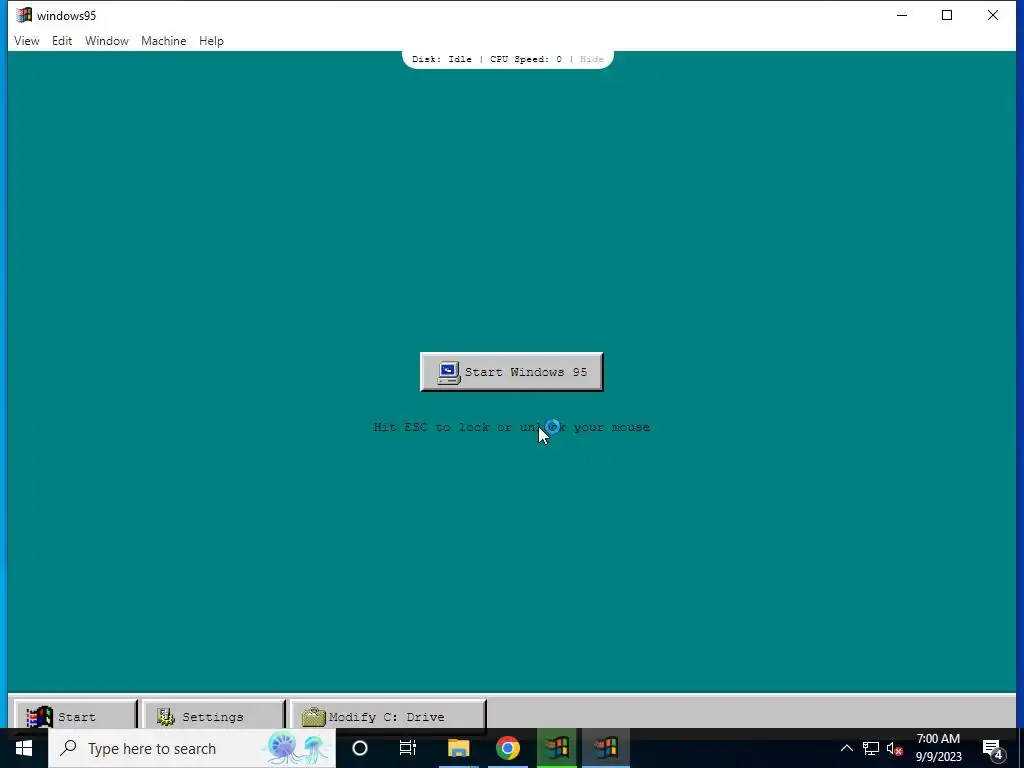This screenshot has width=1024, height=768.
Task: Open Task View on the taskbar
Action: coord(408,748)
